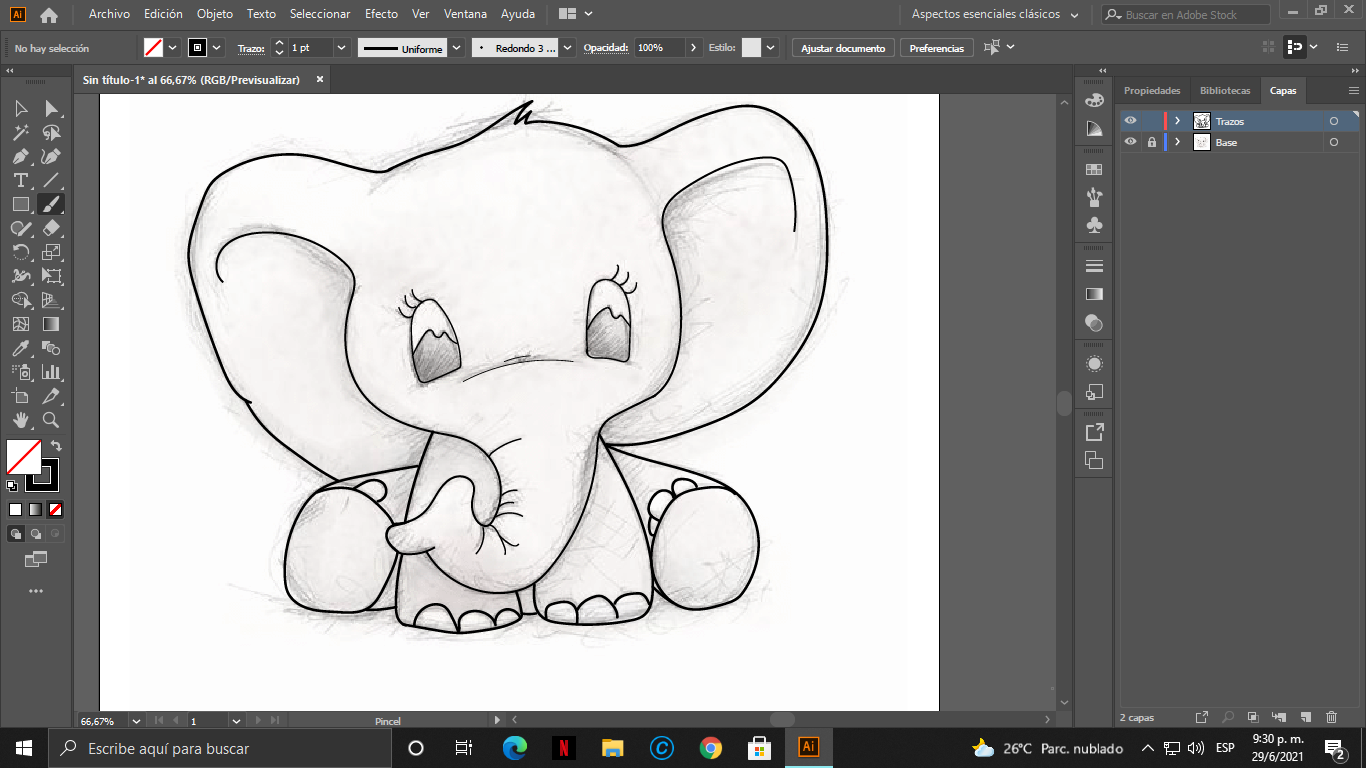This screenshot has width=1366, height=768.
Task: Expand the Trazos layer contents
Action: (1178, 121)
